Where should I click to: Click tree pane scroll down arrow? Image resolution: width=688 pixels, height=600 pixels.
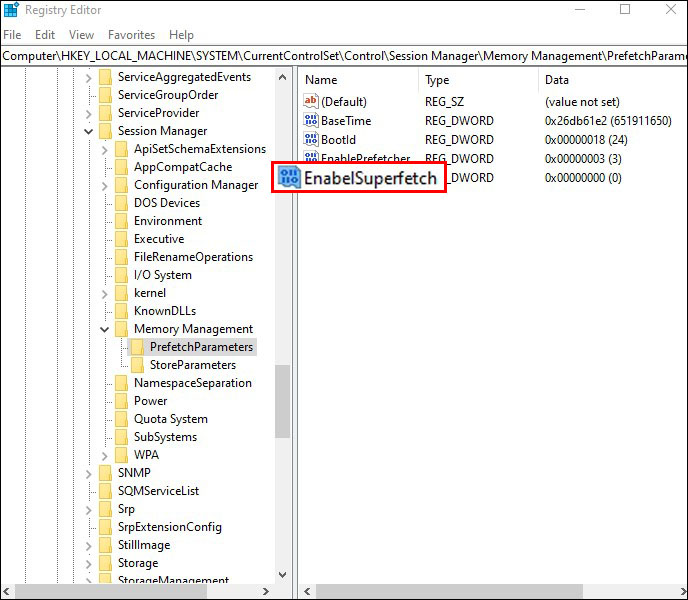pos(283,575)
